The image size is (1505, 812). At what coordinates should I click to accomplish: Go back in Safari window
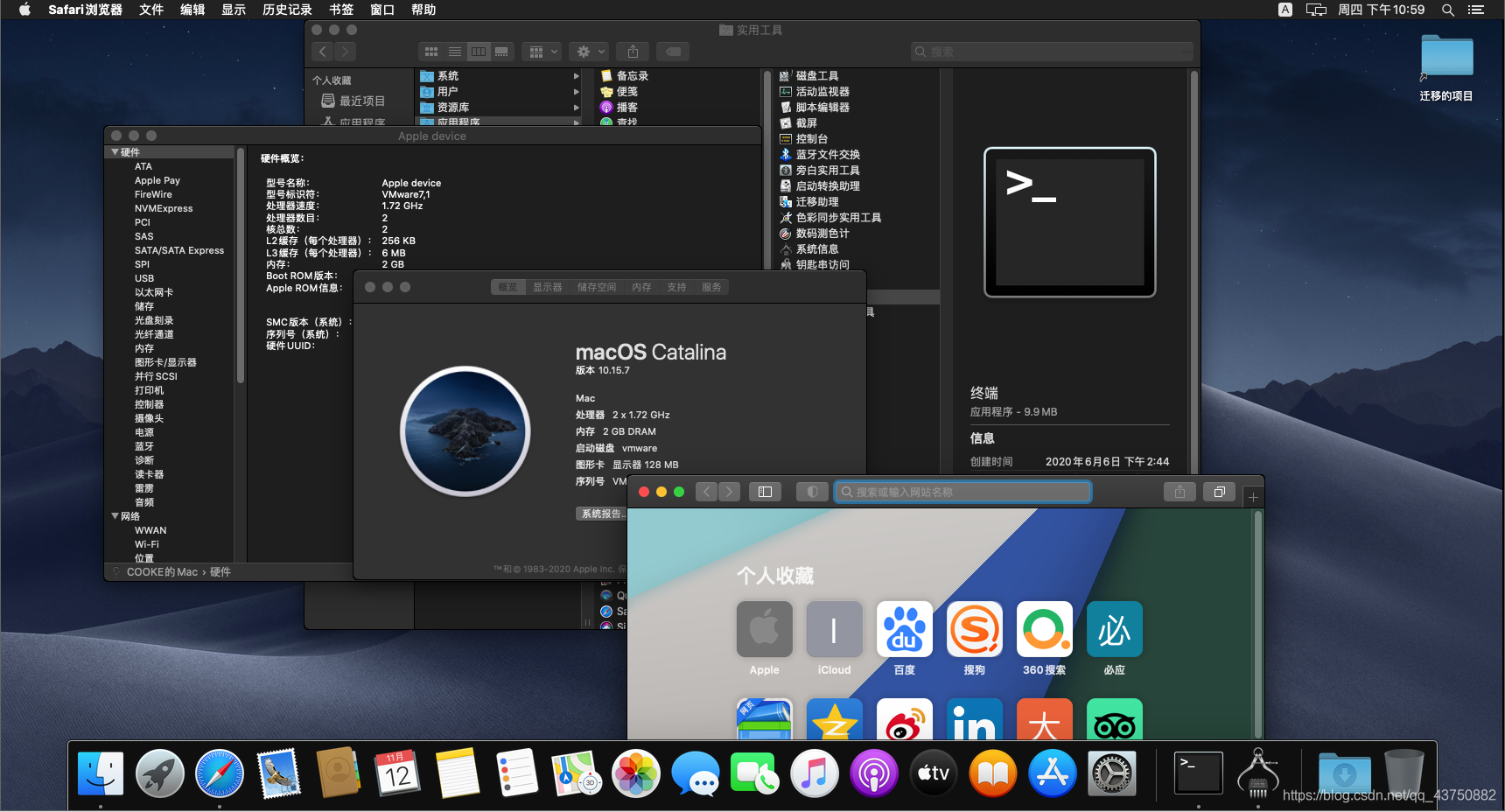coord(707,492)
